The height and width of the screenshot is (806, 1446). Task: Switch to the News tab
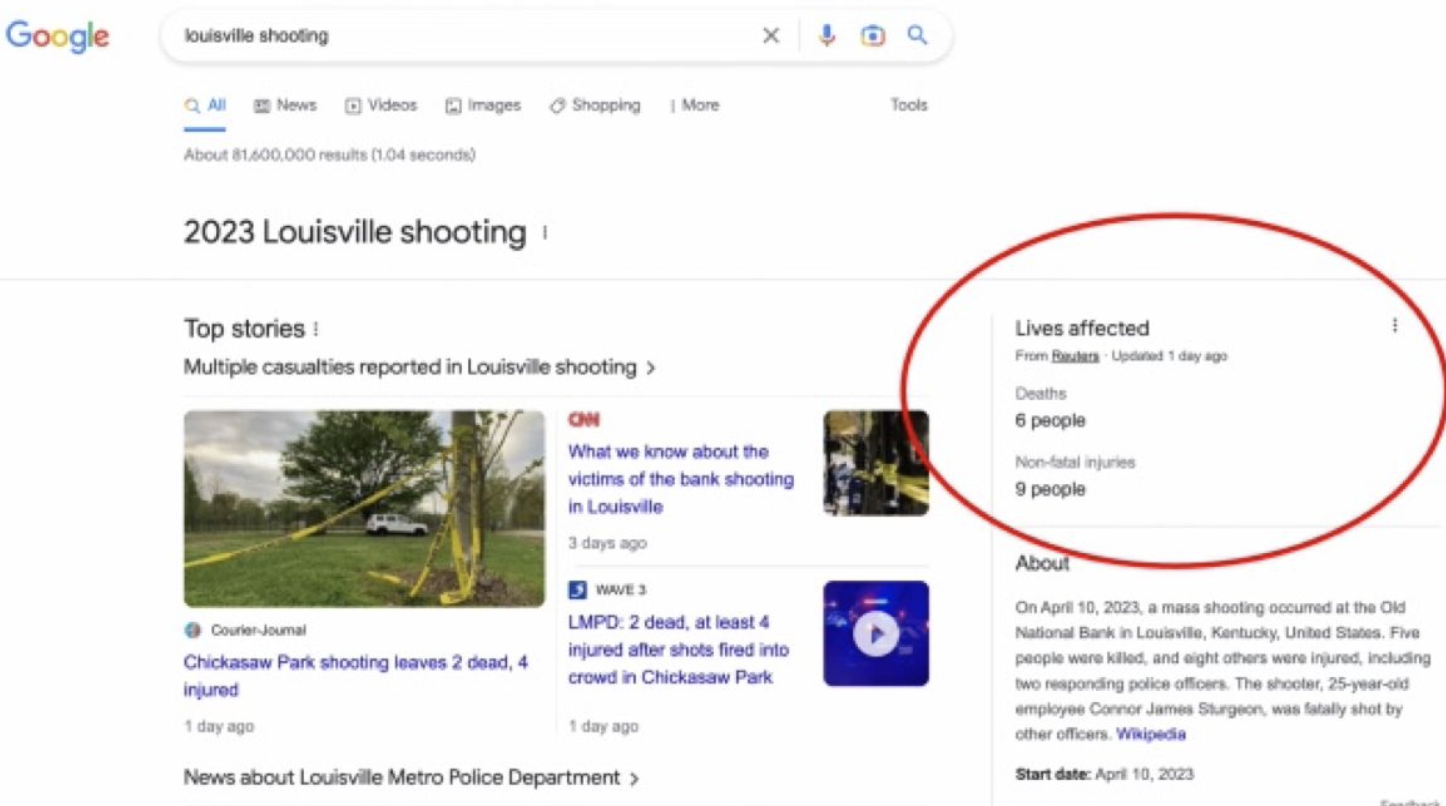point(285,105)
